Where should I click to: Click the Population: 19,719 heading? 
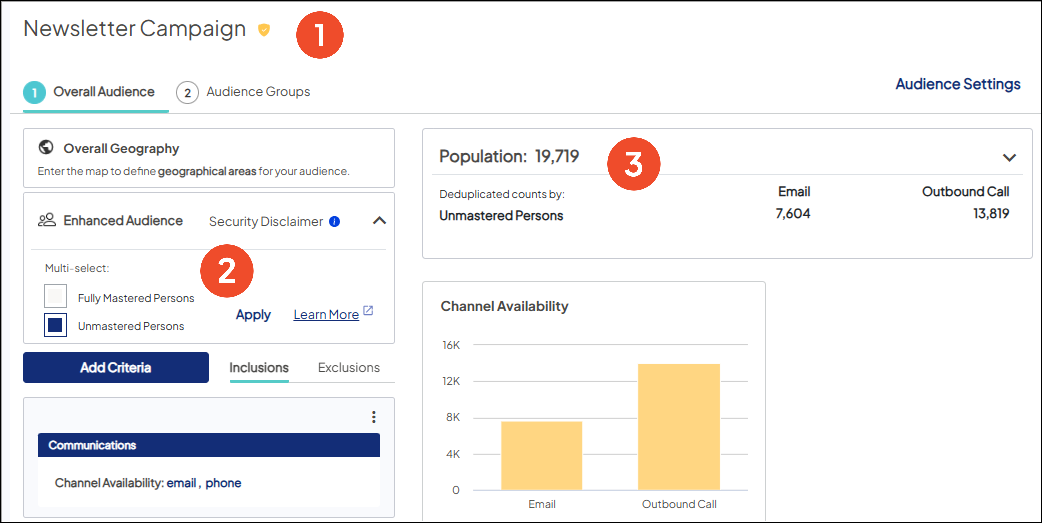pyautogui.click(x=509, y=157)
